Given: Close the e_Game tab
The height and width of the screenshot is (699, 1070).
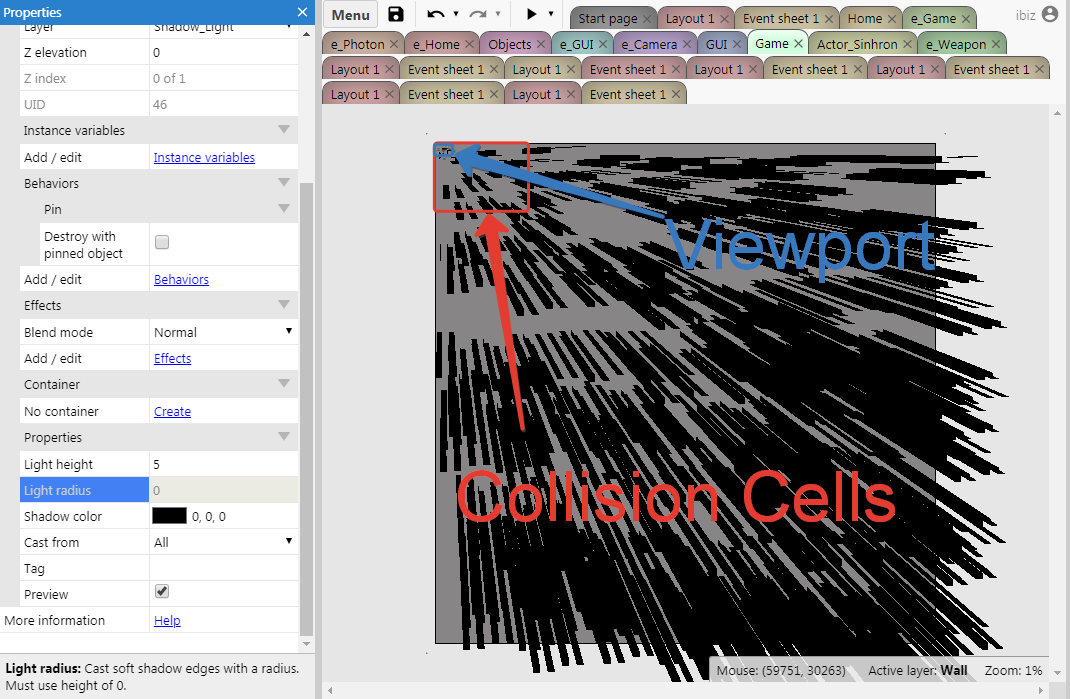Looking at the screenshot, I should coord(966,19).
